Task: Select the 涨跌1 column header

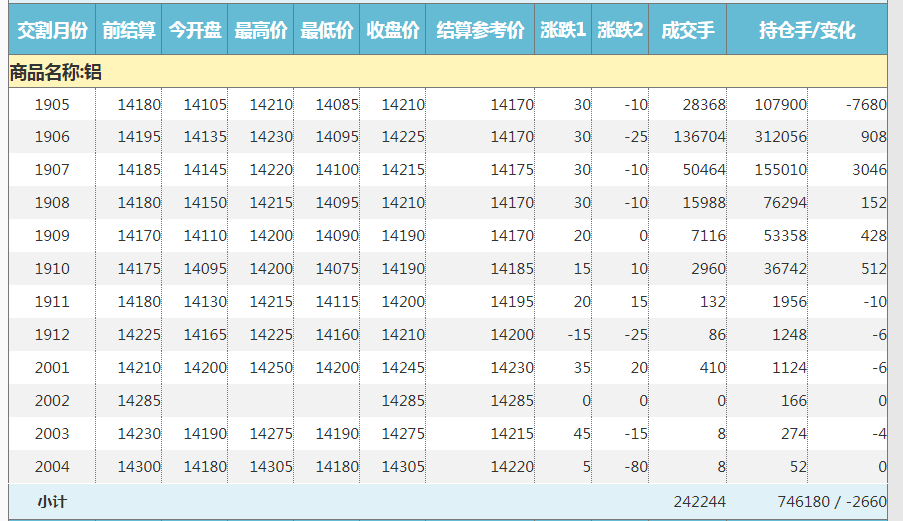Action: coord(563,31)
